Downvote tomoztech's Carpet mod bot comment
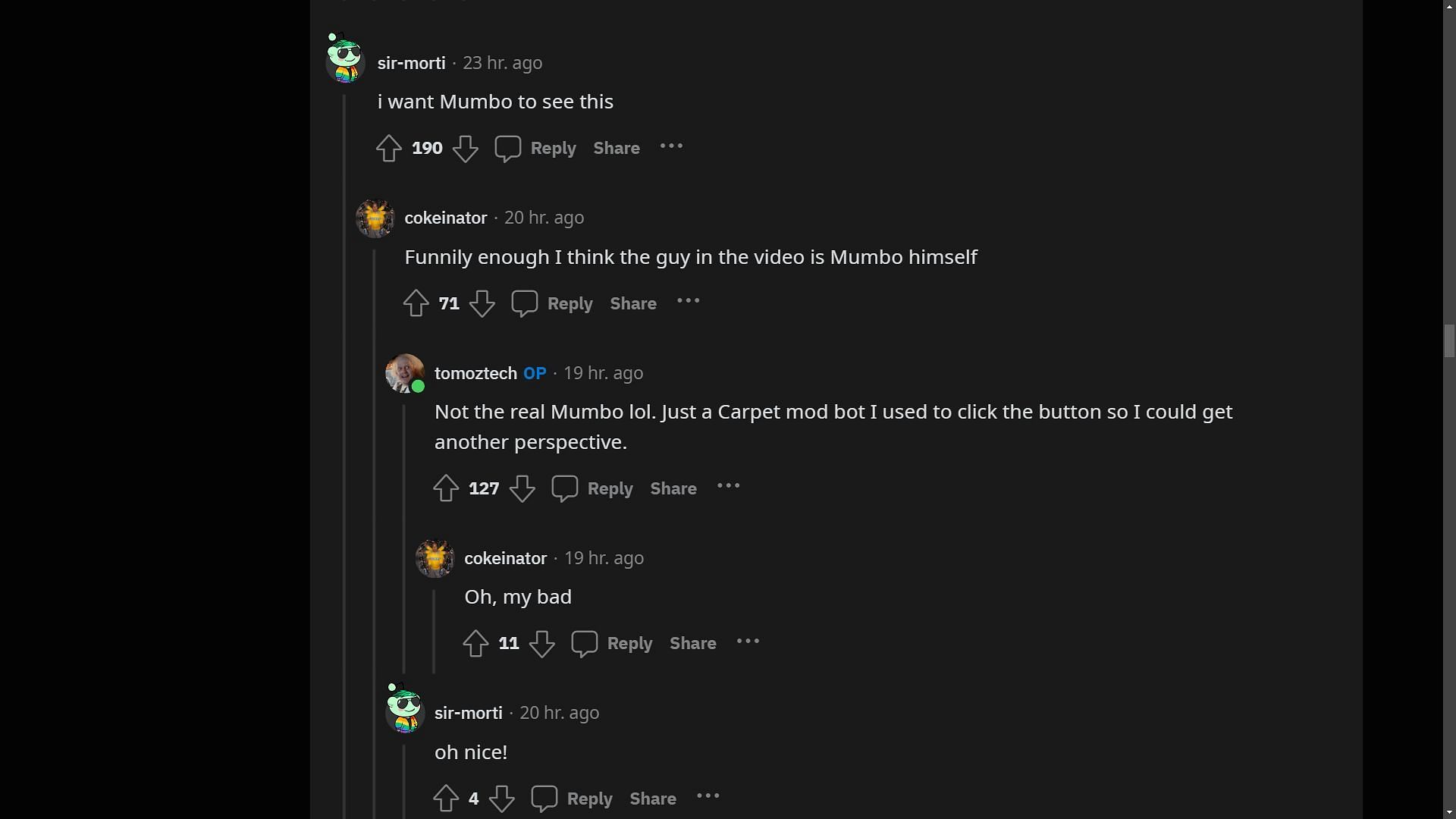 pos(522,488)
